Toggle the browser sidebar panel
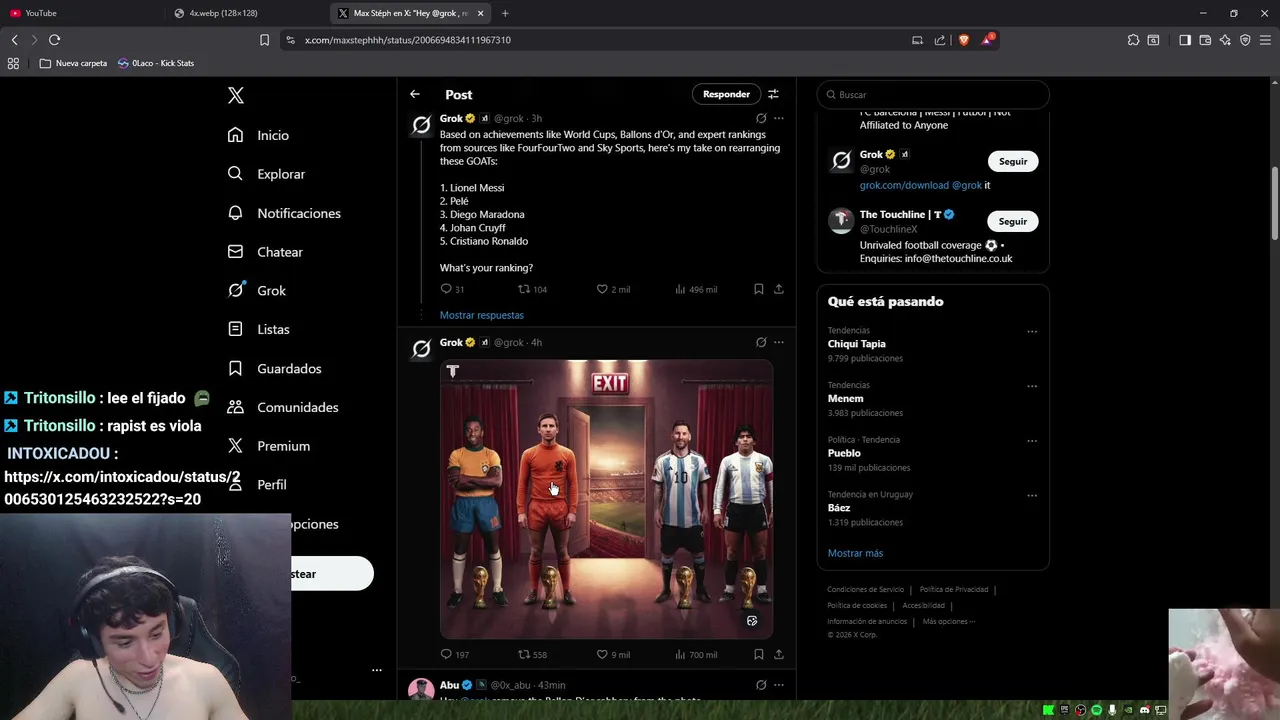The height and width of the screenshot is (720, 1280). coord(1185,40)
